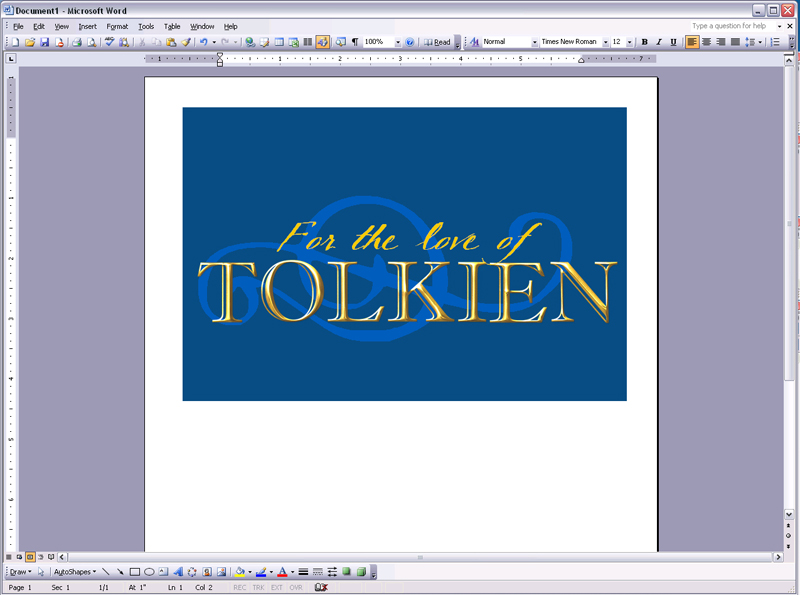Toggle Align Left
The width and height of the screenshot is (800, 595).
pos(692,42)
